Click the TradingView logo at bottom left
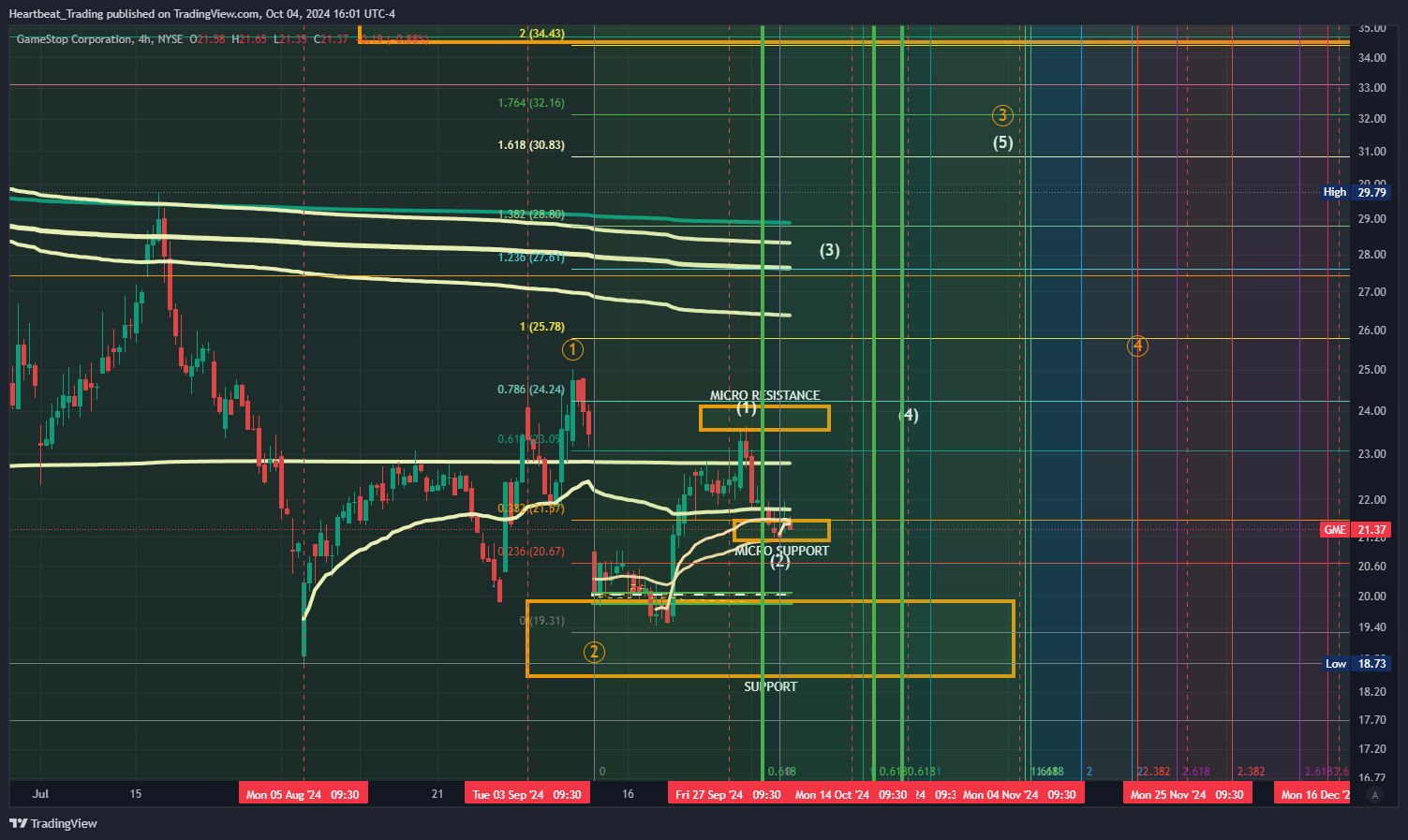Viewport: 1408px width, 840px height. point(53,823)
